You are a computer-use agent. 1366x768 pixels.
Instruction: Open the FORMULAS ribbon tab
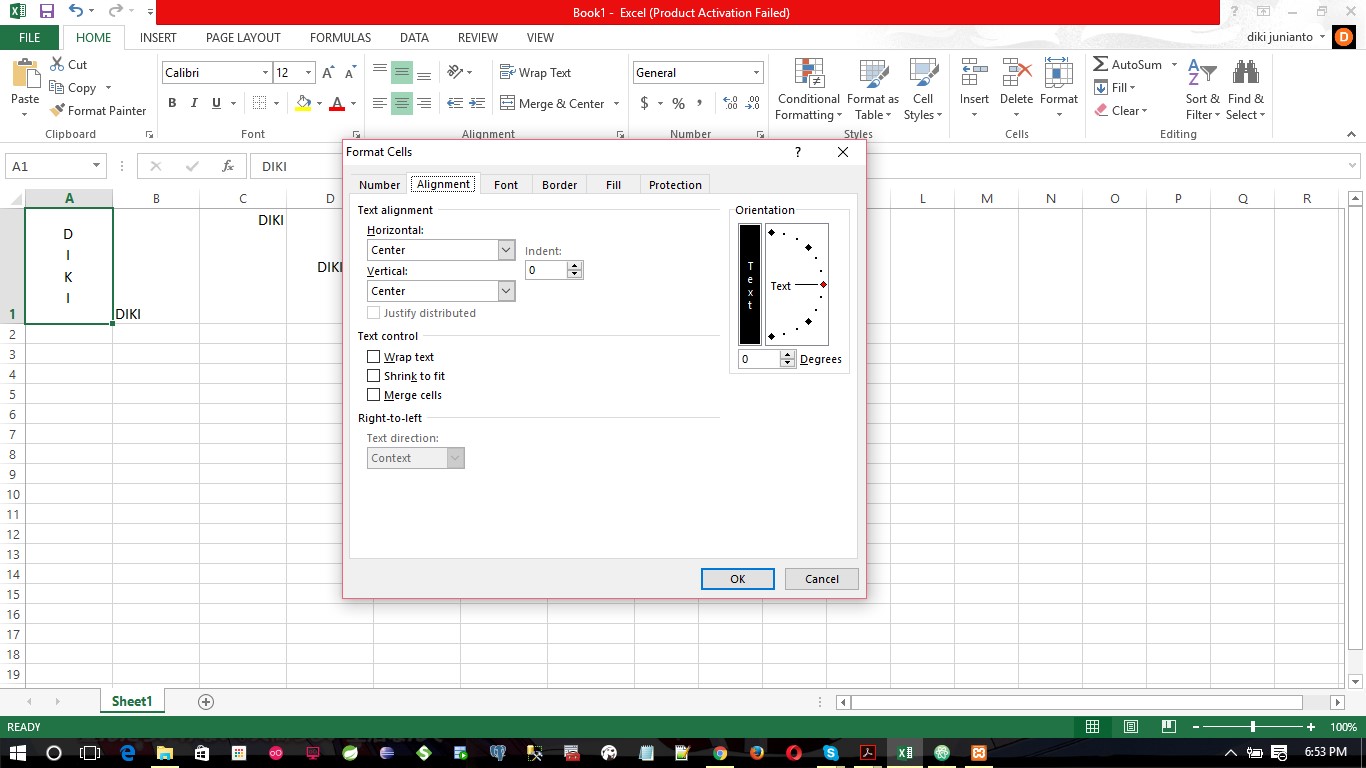(x=339, y=38)
